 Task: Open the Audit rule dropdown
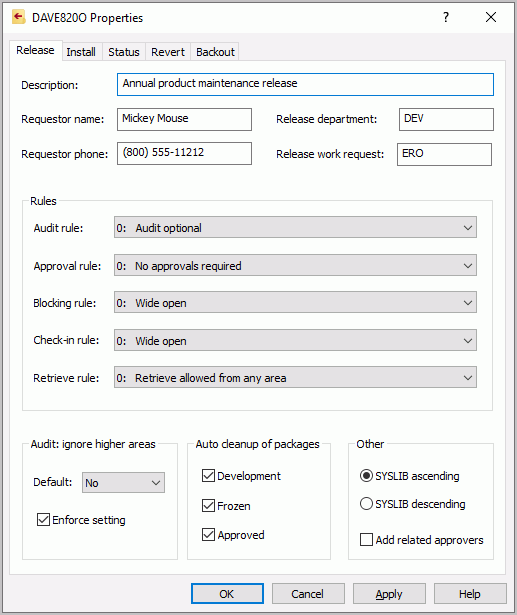(x=295, y=227)
